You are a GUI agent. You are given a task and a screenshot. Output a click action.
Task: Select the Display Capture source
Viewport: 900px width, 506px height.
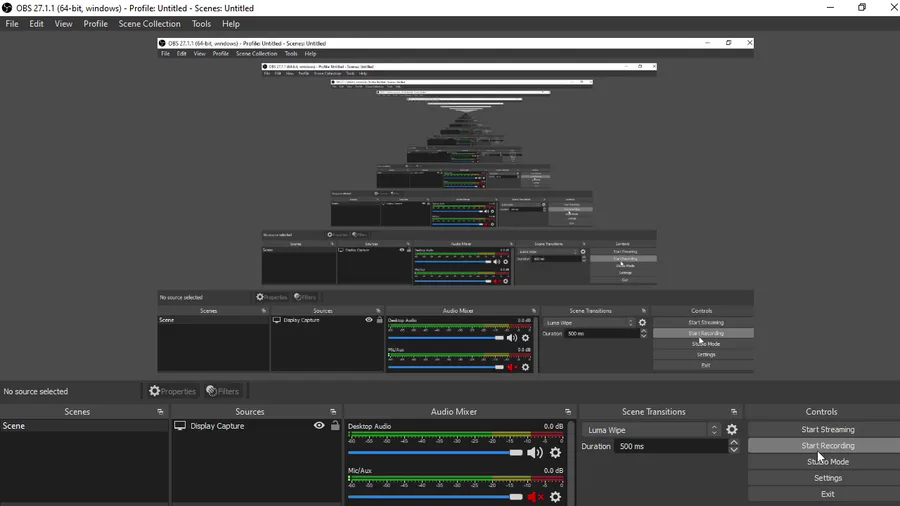point(217,426)
